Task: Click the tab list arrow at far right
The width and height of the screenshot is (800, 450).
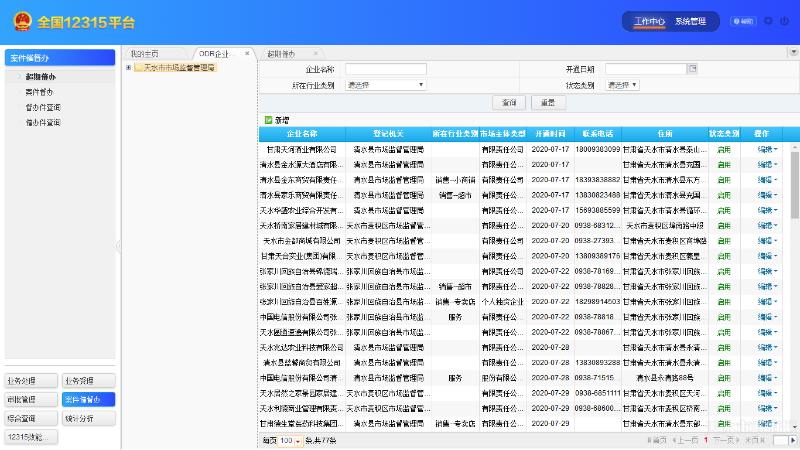Action: point(791,53)
